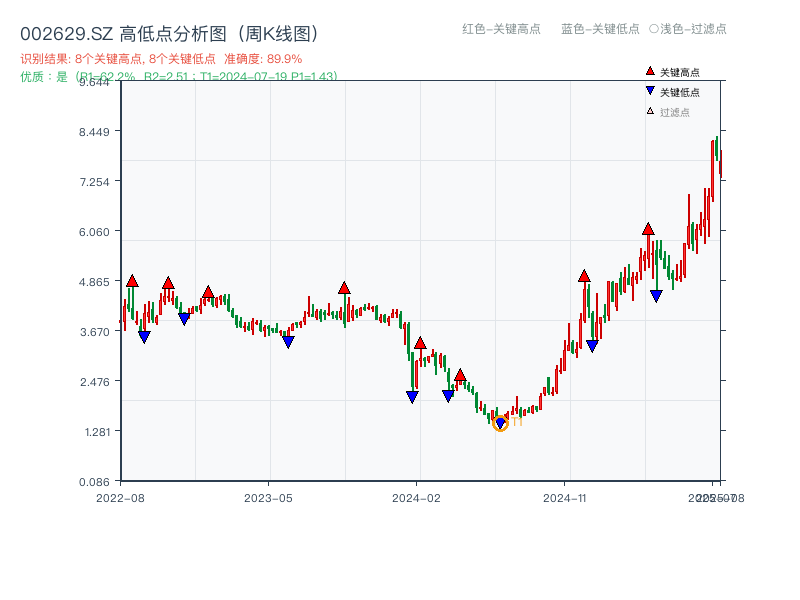The height and width of the screenshot is (600, 800).
Task: Click the highest red key-high marker near 6.060
Action: coord(648,229)
